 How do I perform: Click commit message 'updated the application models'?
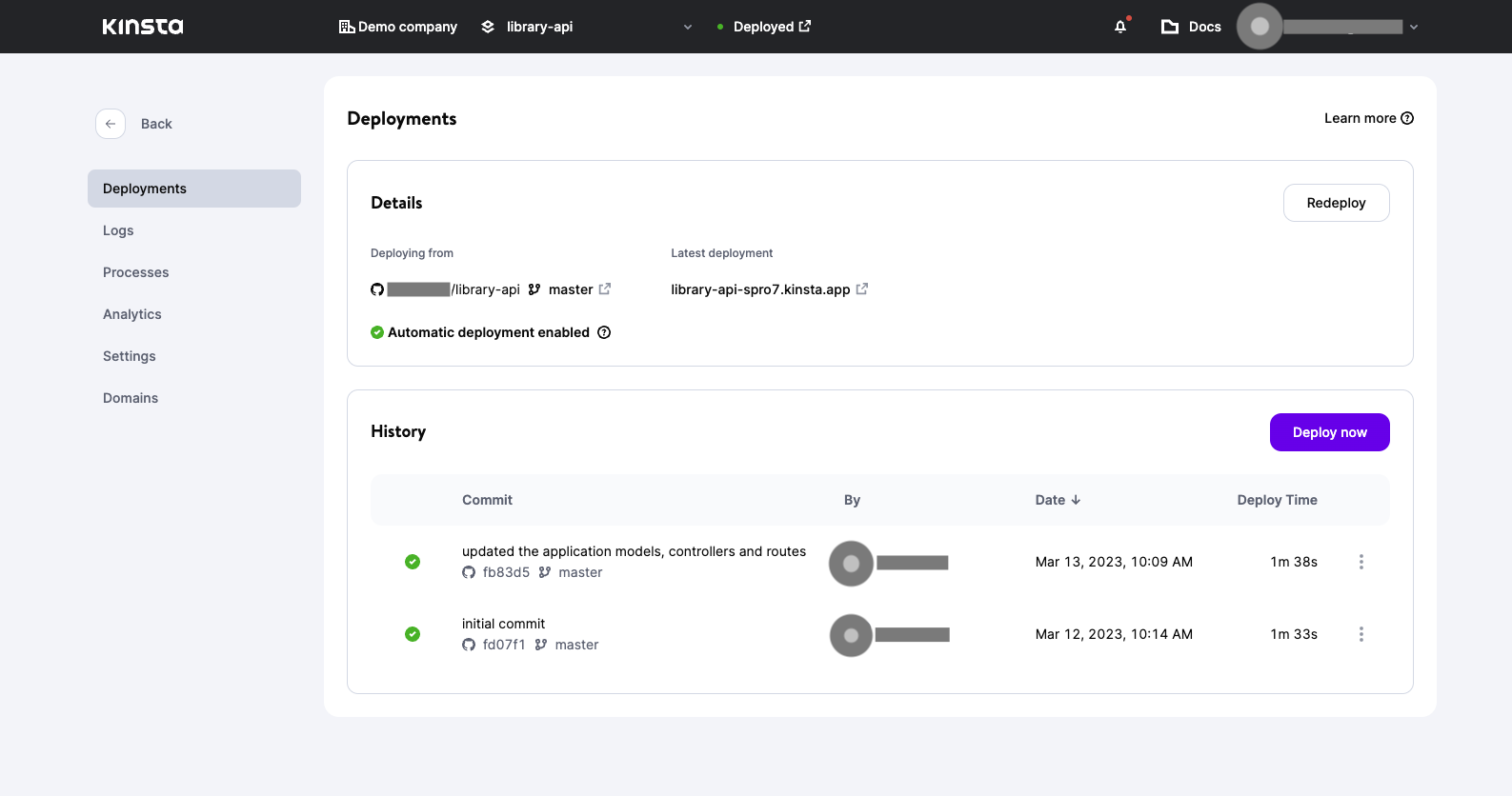634,551
